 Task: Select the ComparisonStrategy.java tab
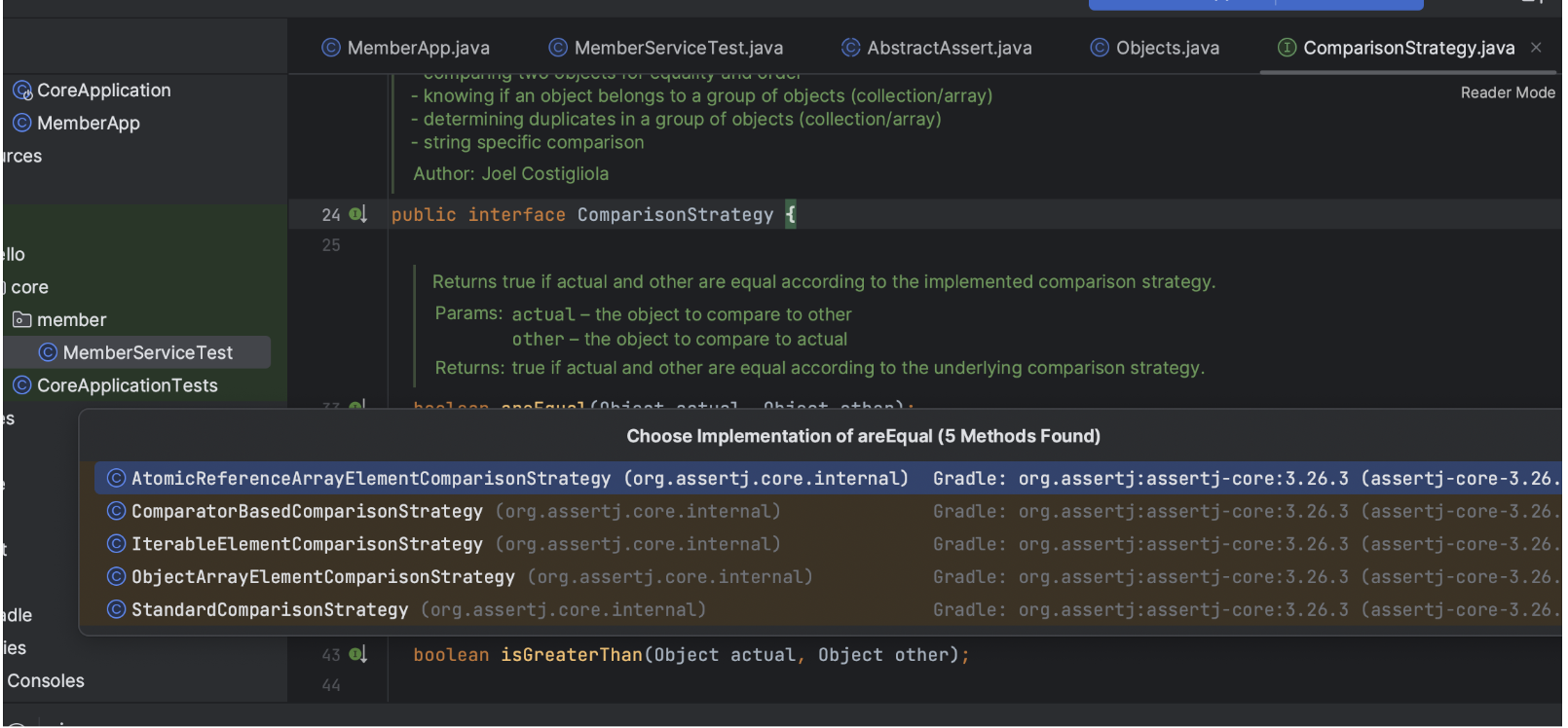pos(1397,48)
